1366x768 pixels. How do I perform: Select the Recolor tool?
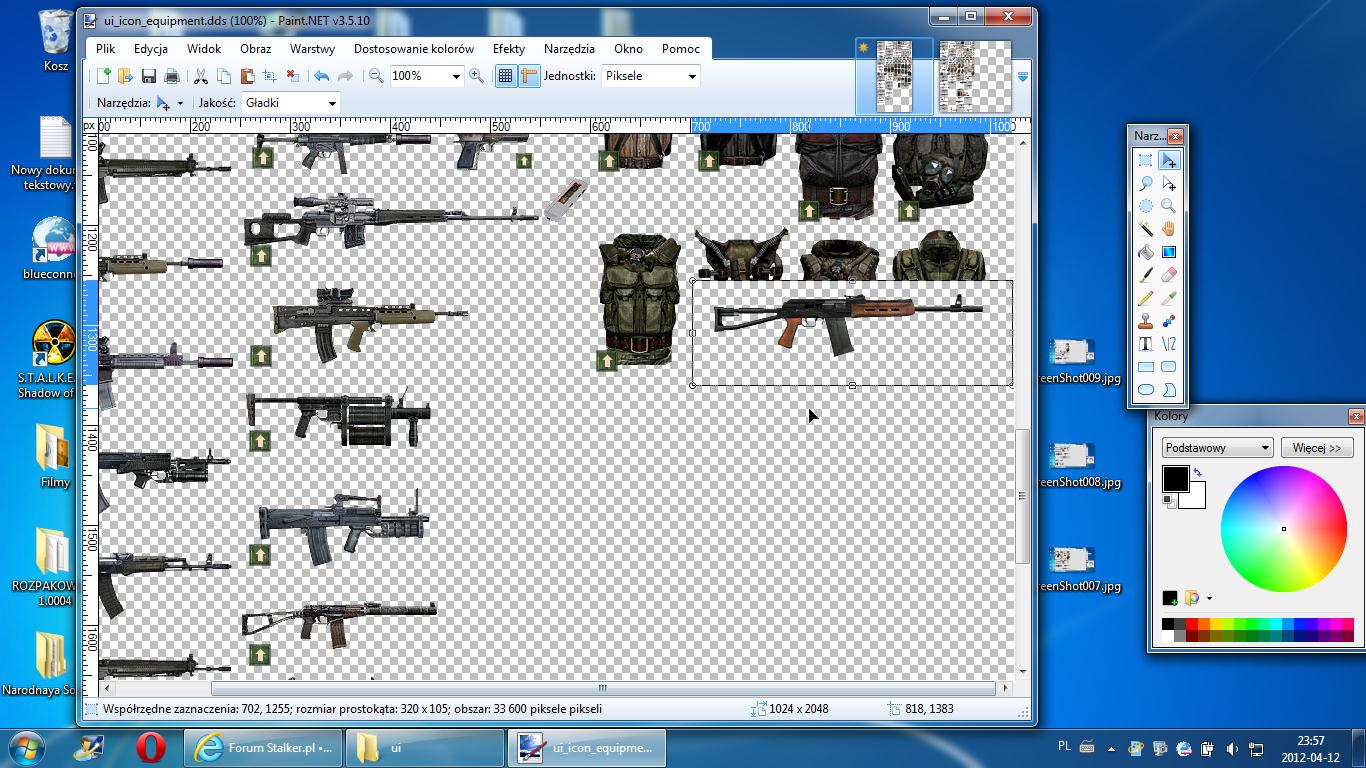[1168, 321]
